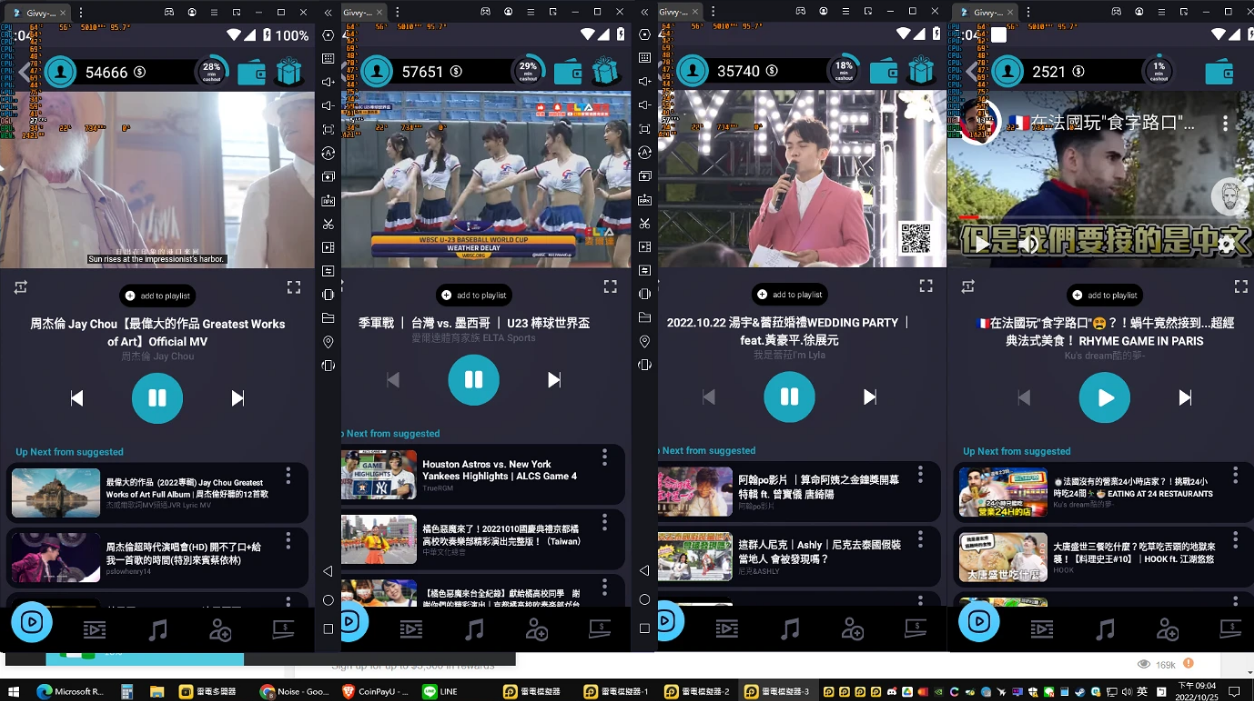Open the wallet icon in Jay Chou window
This screenshot has height=701, width=1254.
252,73
